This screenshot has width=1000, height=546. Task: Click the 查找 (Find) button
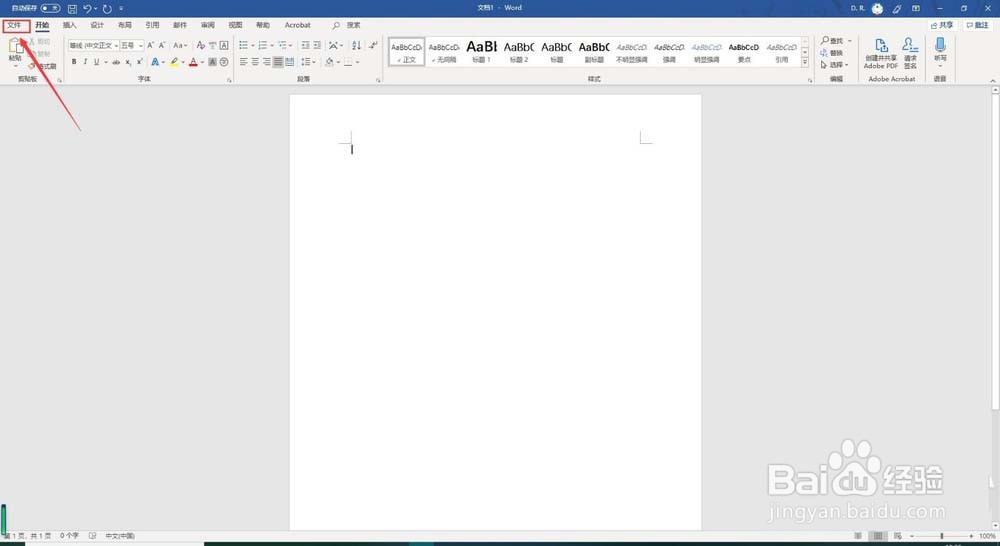(833, 41)
